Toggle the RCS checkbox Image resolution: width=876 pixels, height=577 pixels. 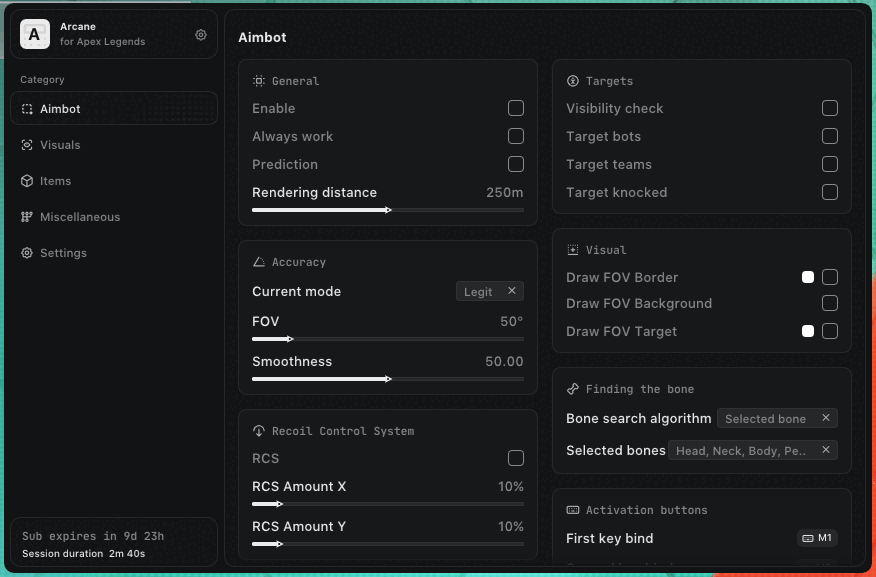tap(516, 458)
